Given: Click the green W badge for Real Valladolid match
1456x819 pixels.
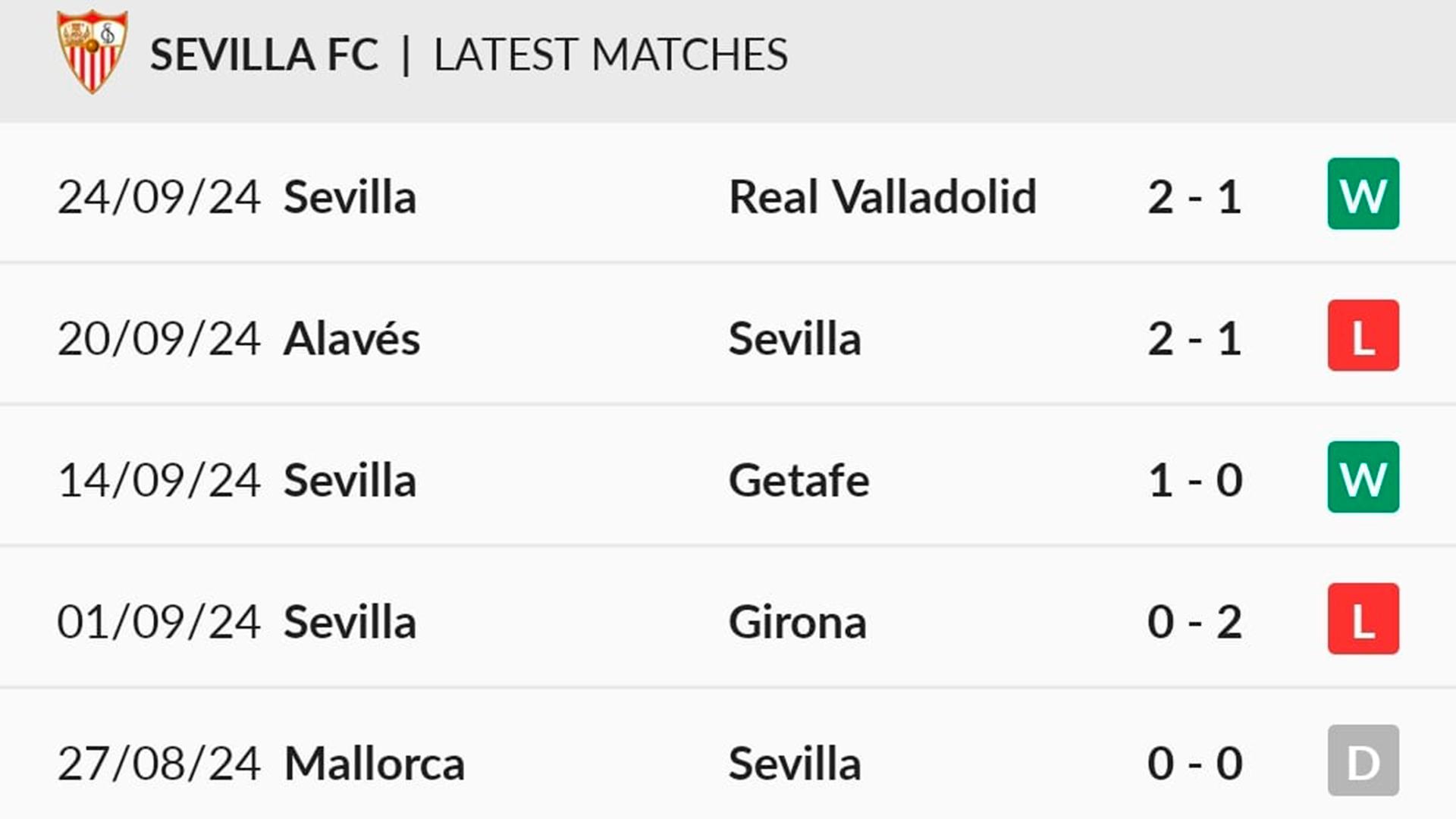Looking at the screenshot, I should tap(1363, 193).
